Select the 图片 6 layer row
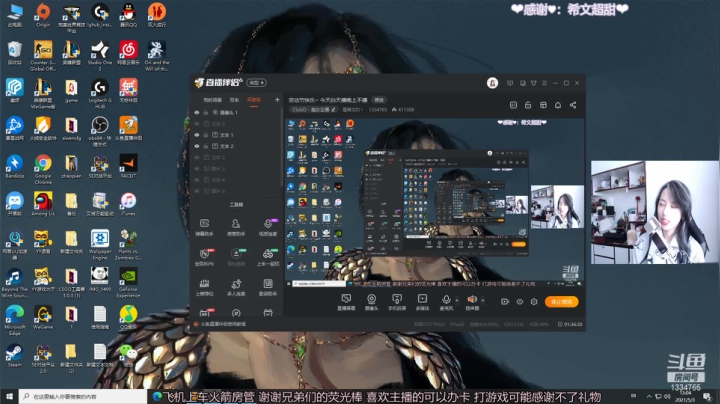This screenshot has height=404, width=720. [x=236, y=191]
